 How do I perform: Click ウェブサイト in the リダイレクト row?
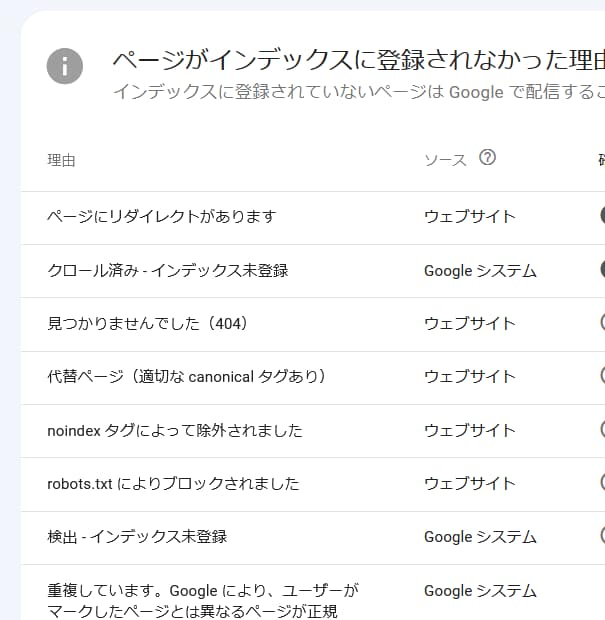470,217
